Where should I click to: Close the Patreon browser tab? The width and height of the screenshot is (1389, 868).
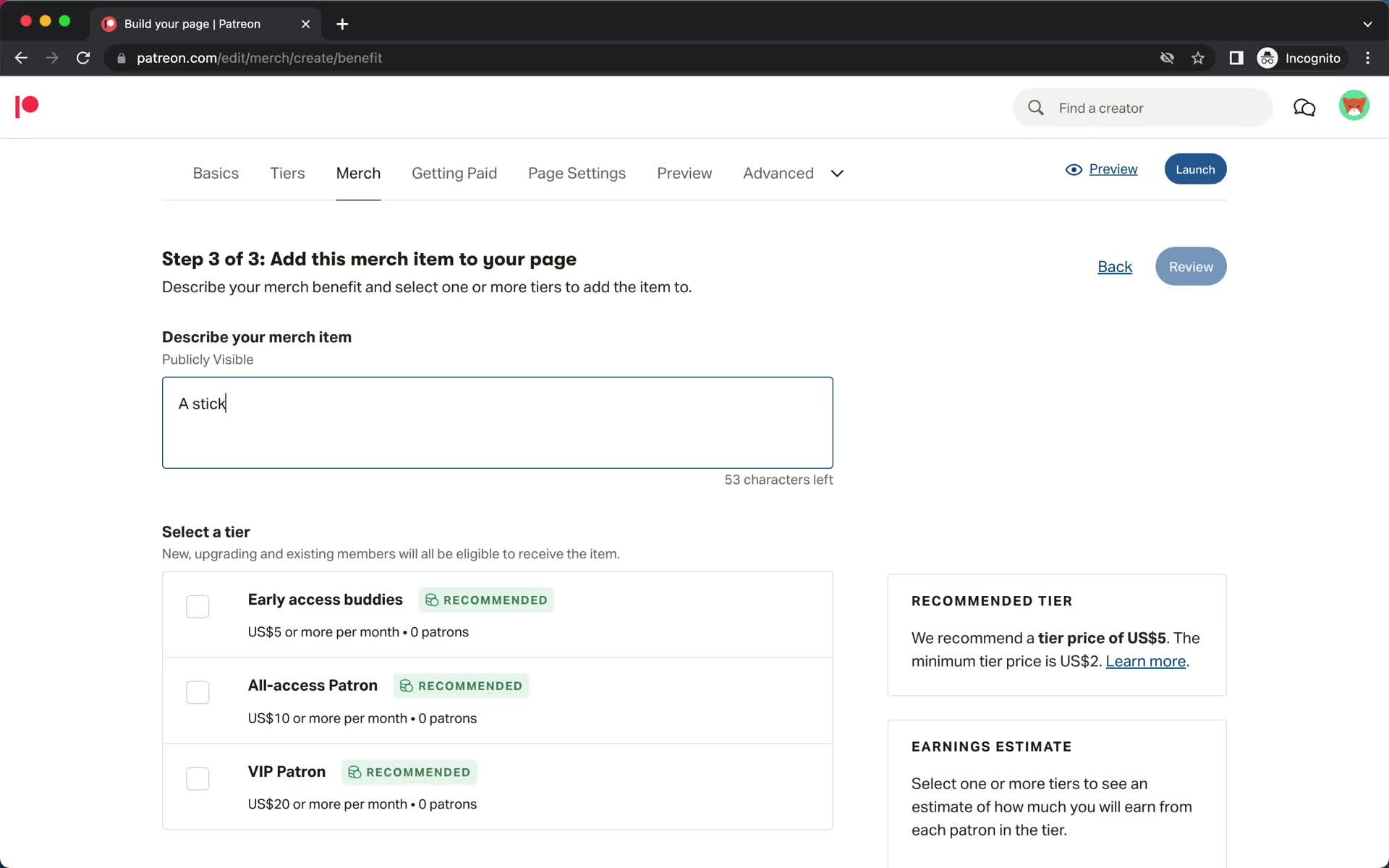tap(306, 24)
